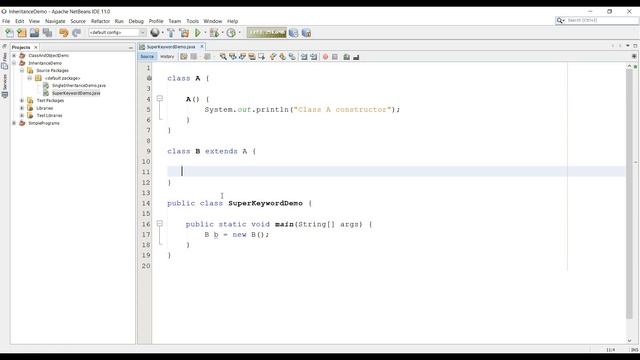Click the Shift Line Right icon
The width and height of the screenshot is (640, 360).
tap(313, 57)
